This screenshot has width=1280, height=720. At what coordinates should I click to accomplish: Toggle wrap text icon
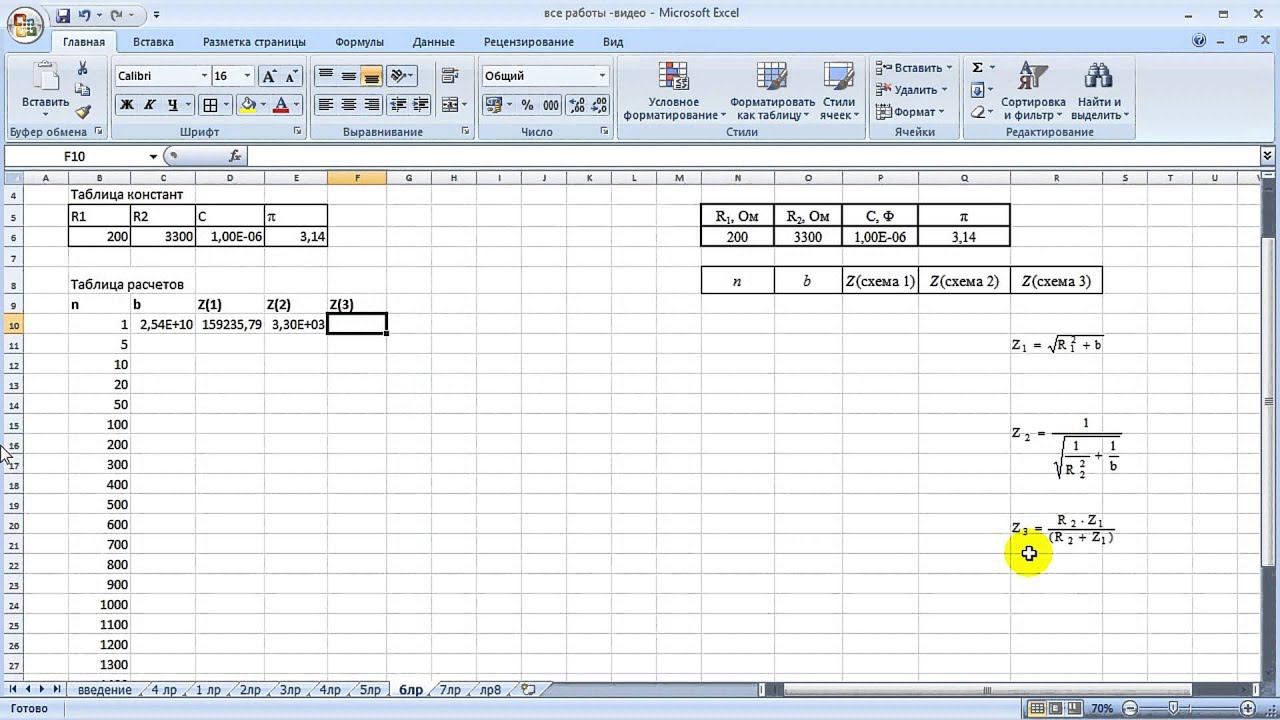pyautogui.click(x=449, y=76)
